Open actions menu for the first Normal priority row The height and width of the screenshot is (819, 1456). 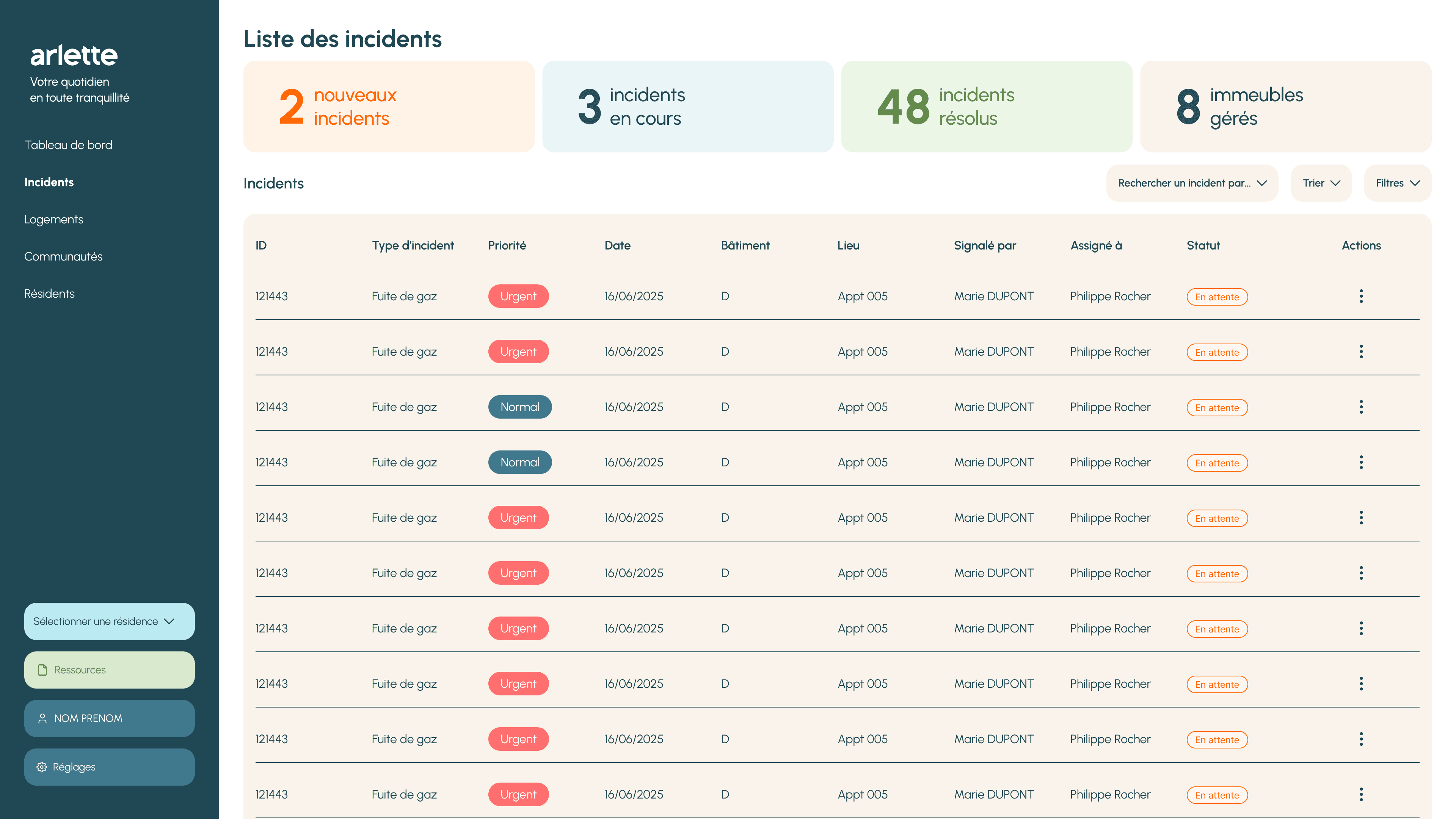pos(1361,407)
